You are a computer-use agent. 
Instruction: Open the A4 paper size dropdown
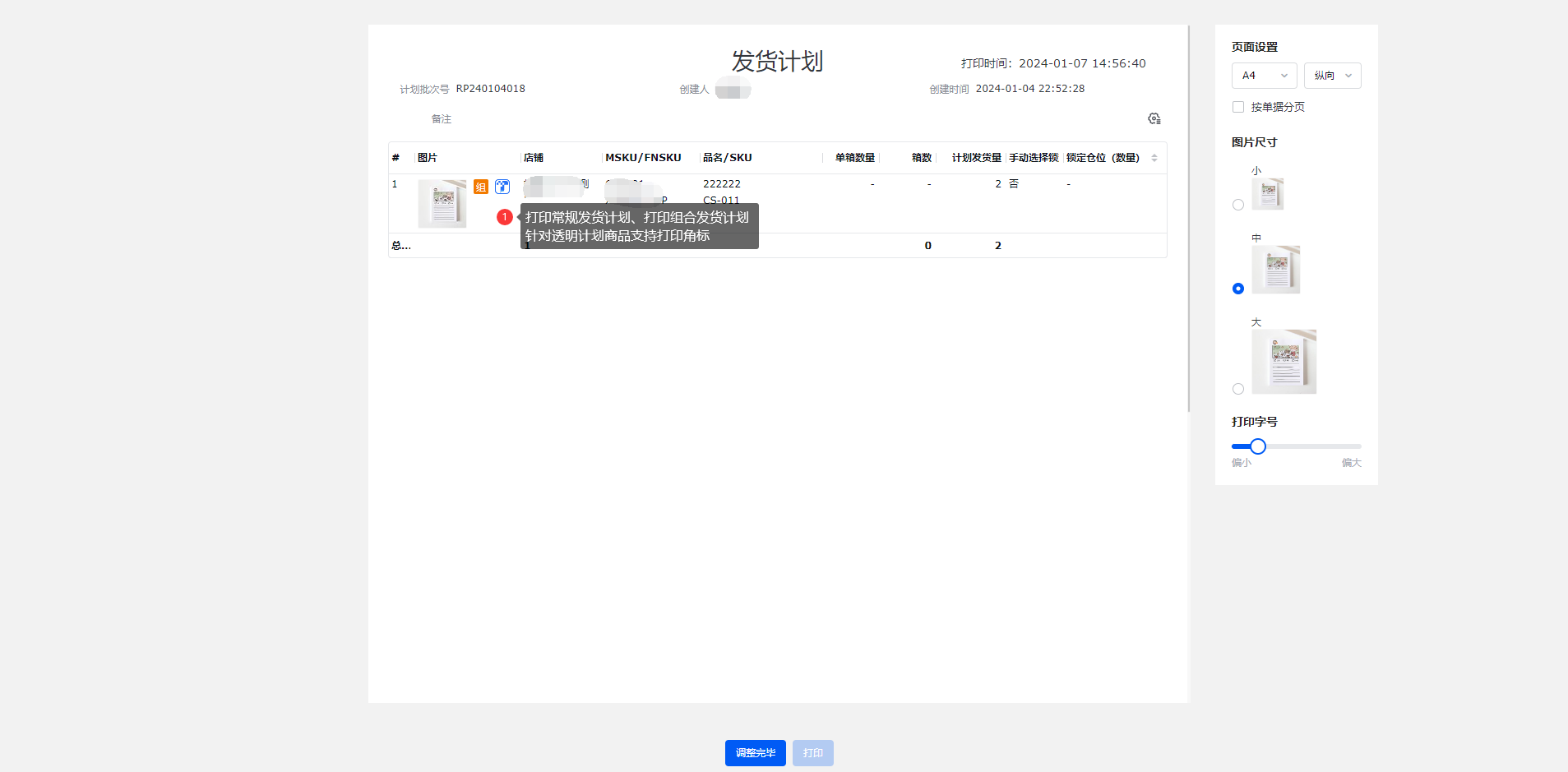point(1264,76)
